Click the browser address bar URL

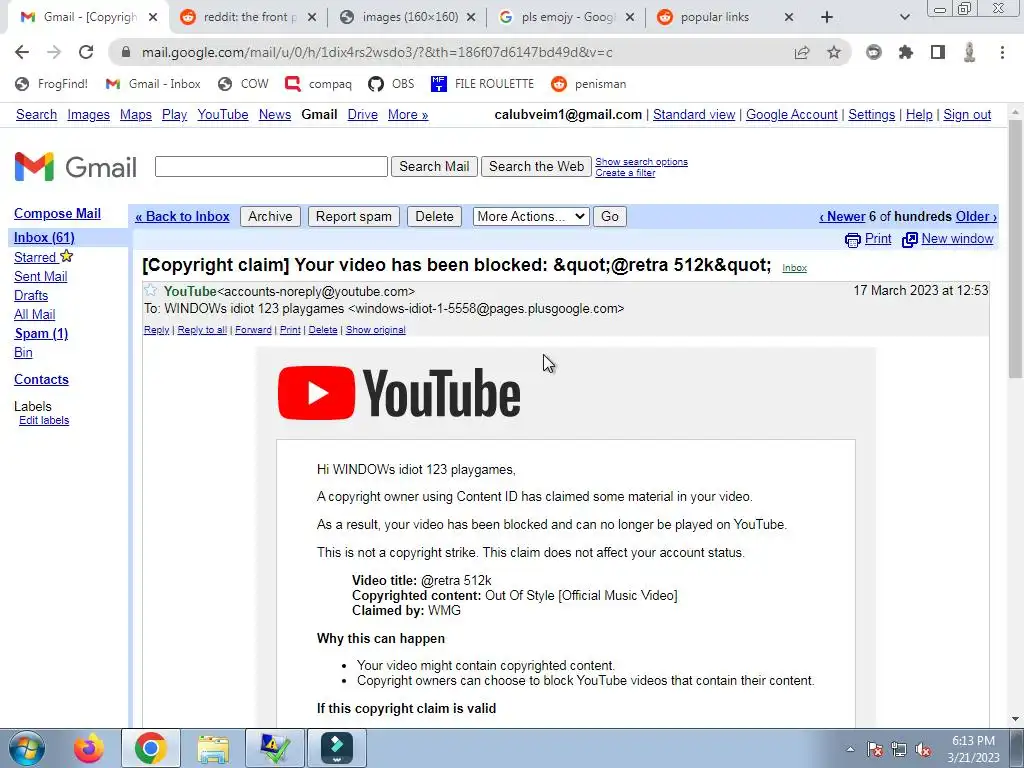click(377, 52)
